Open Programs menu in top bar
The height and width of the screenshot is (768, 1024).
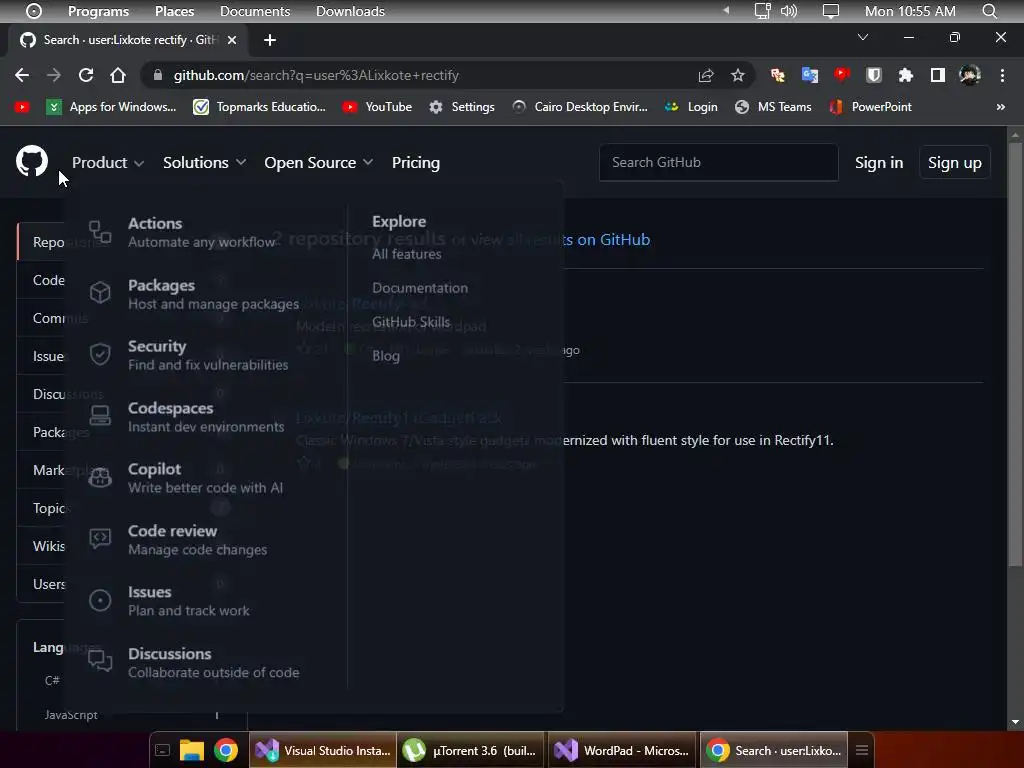coord(98,11)
